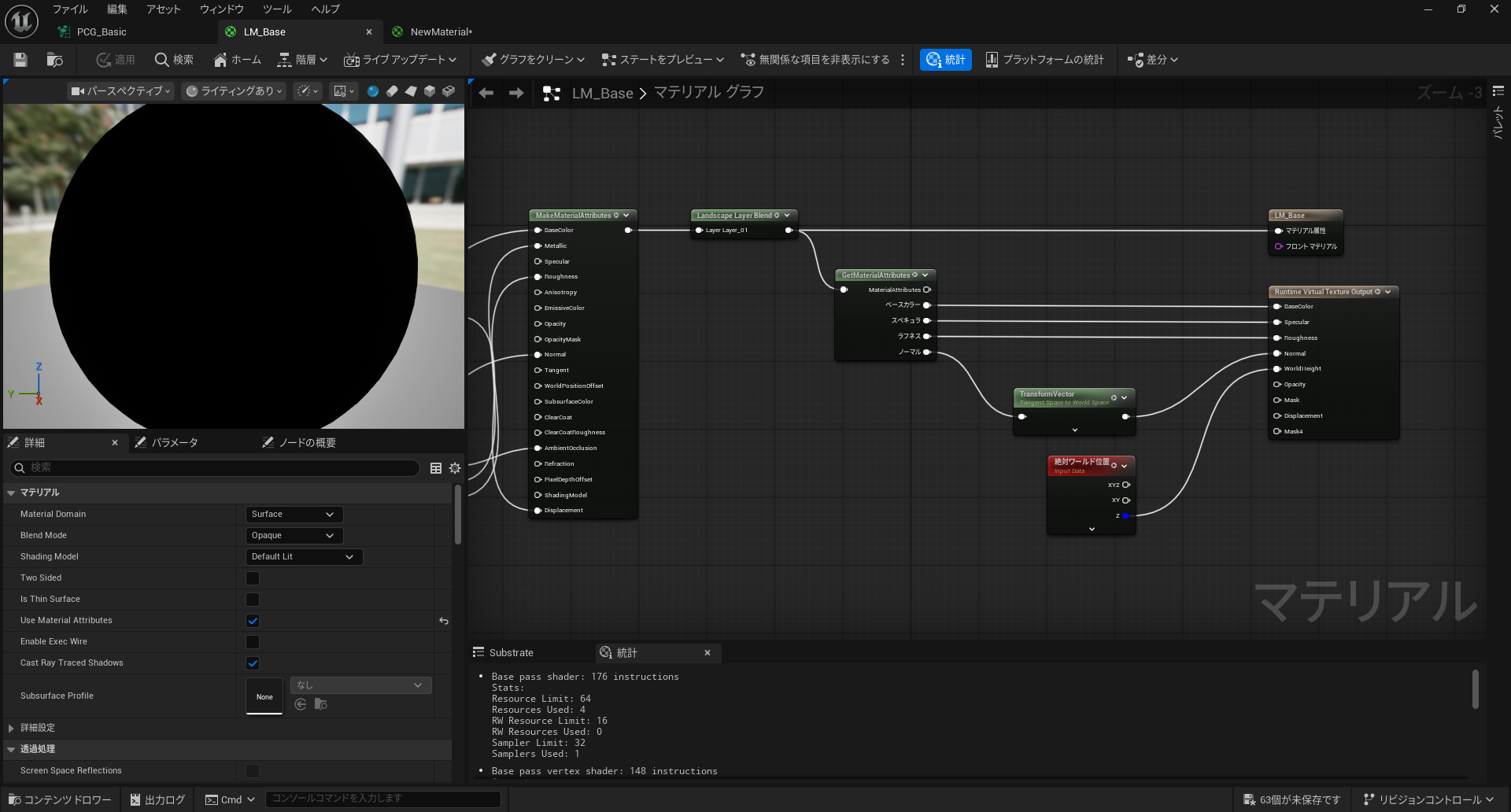
Task: Uncheck Cast Ray Traced Shadows
Action: (252, 663)
